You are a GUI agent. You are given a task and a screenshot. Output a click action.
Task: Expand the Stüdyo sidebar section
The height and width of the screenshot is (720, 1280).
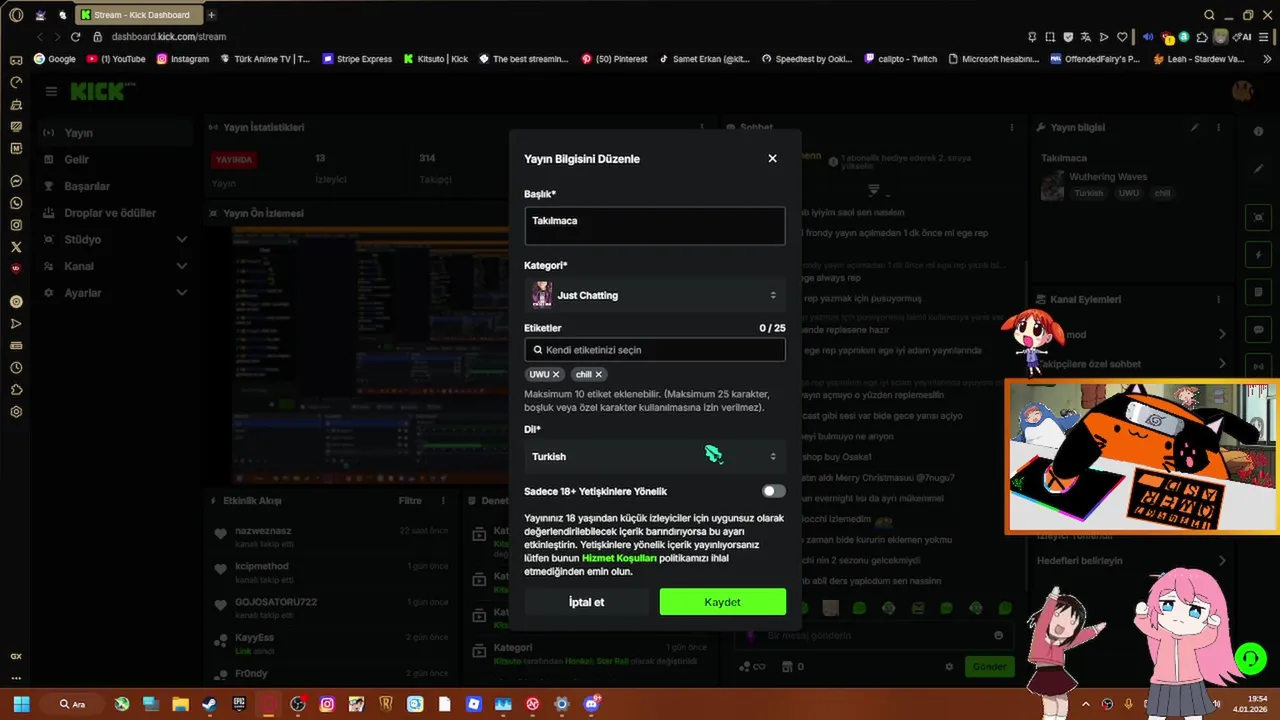click(115, 240)
